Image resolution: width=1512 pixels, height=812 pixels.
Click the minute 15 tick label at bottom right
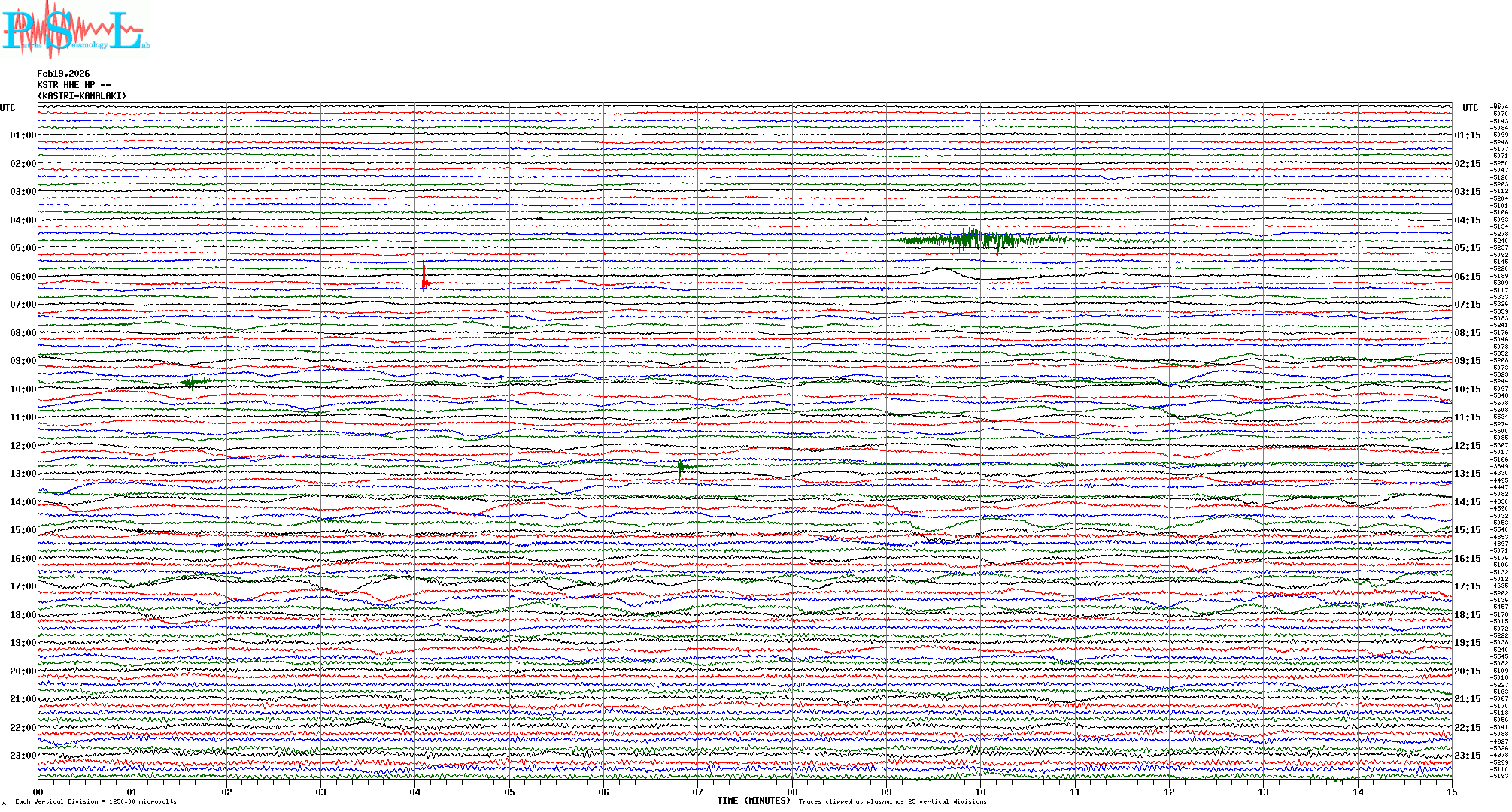[1451, 792]
